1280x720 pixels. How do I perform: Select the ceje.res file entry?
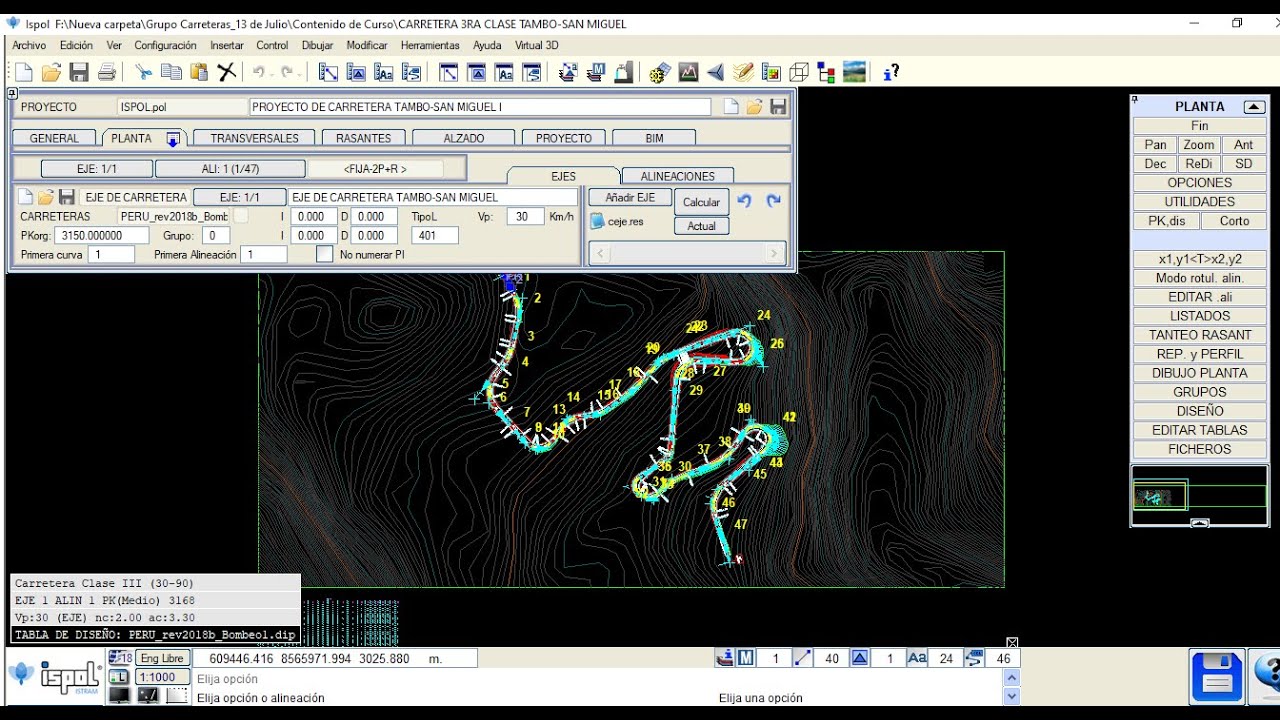617,221
